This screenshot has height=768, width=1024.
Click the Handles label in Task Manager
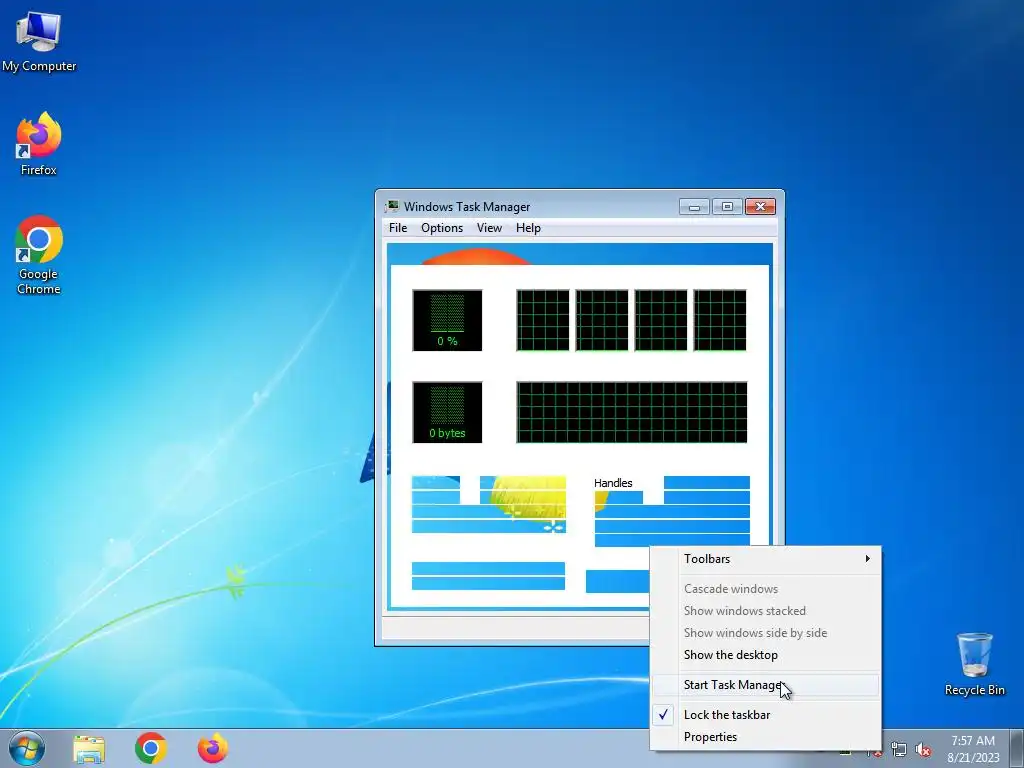point(613,483)
